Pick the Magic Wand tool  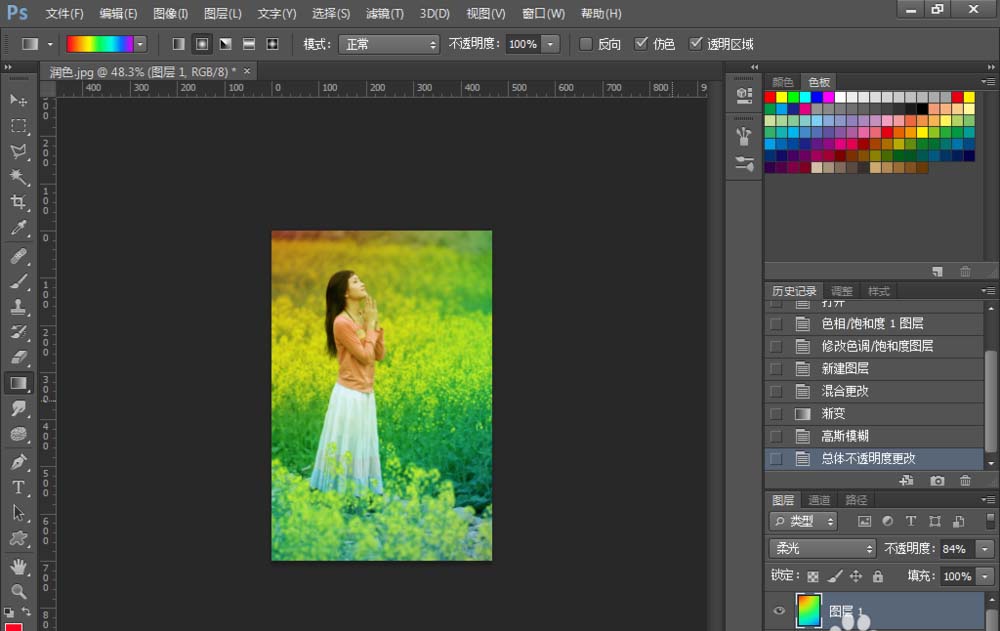(18, 177)
